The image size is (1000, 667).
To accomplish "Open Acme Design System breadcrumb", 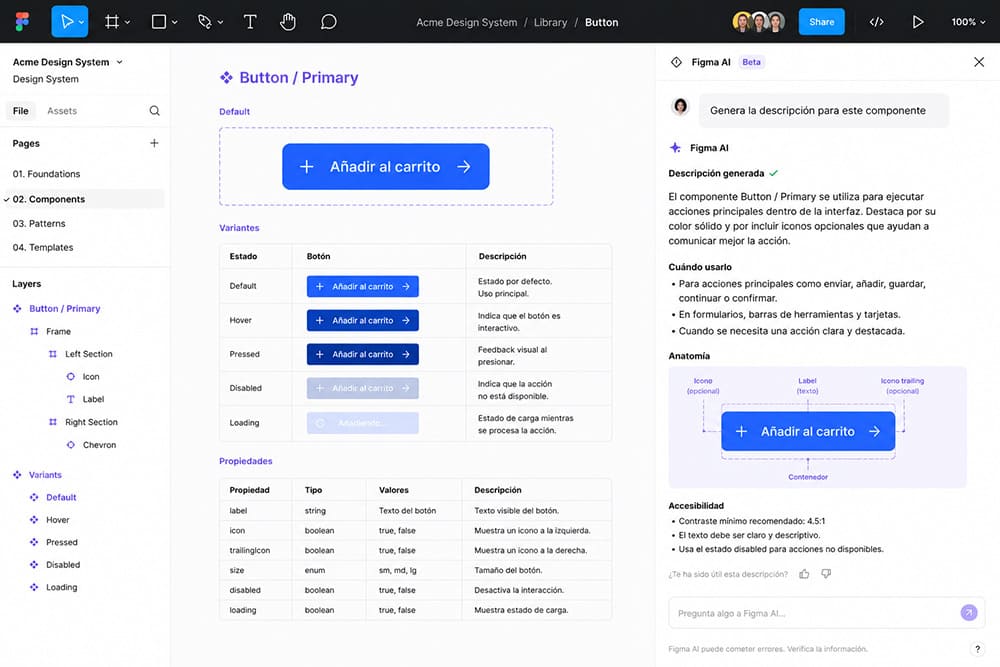I will (466, 22).
